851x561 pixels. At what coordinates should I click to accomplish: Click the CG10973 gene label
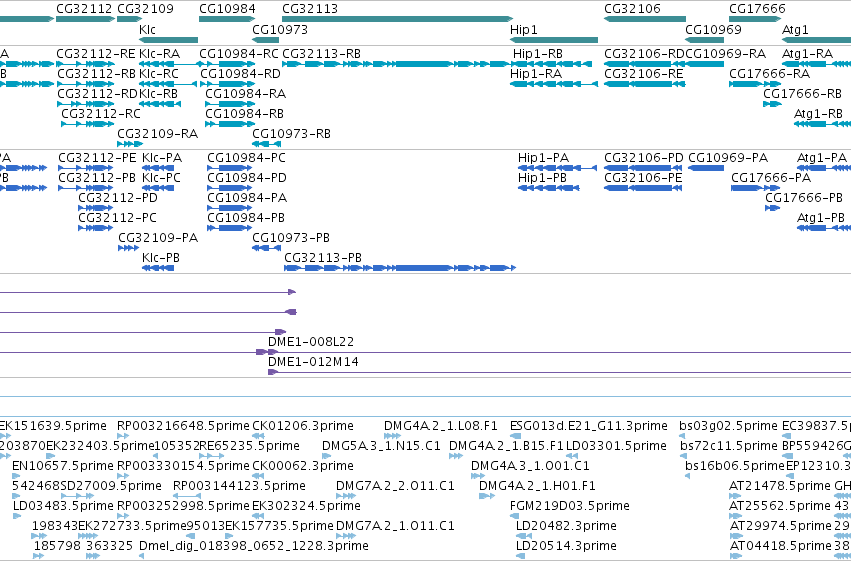tap(280, 29)
